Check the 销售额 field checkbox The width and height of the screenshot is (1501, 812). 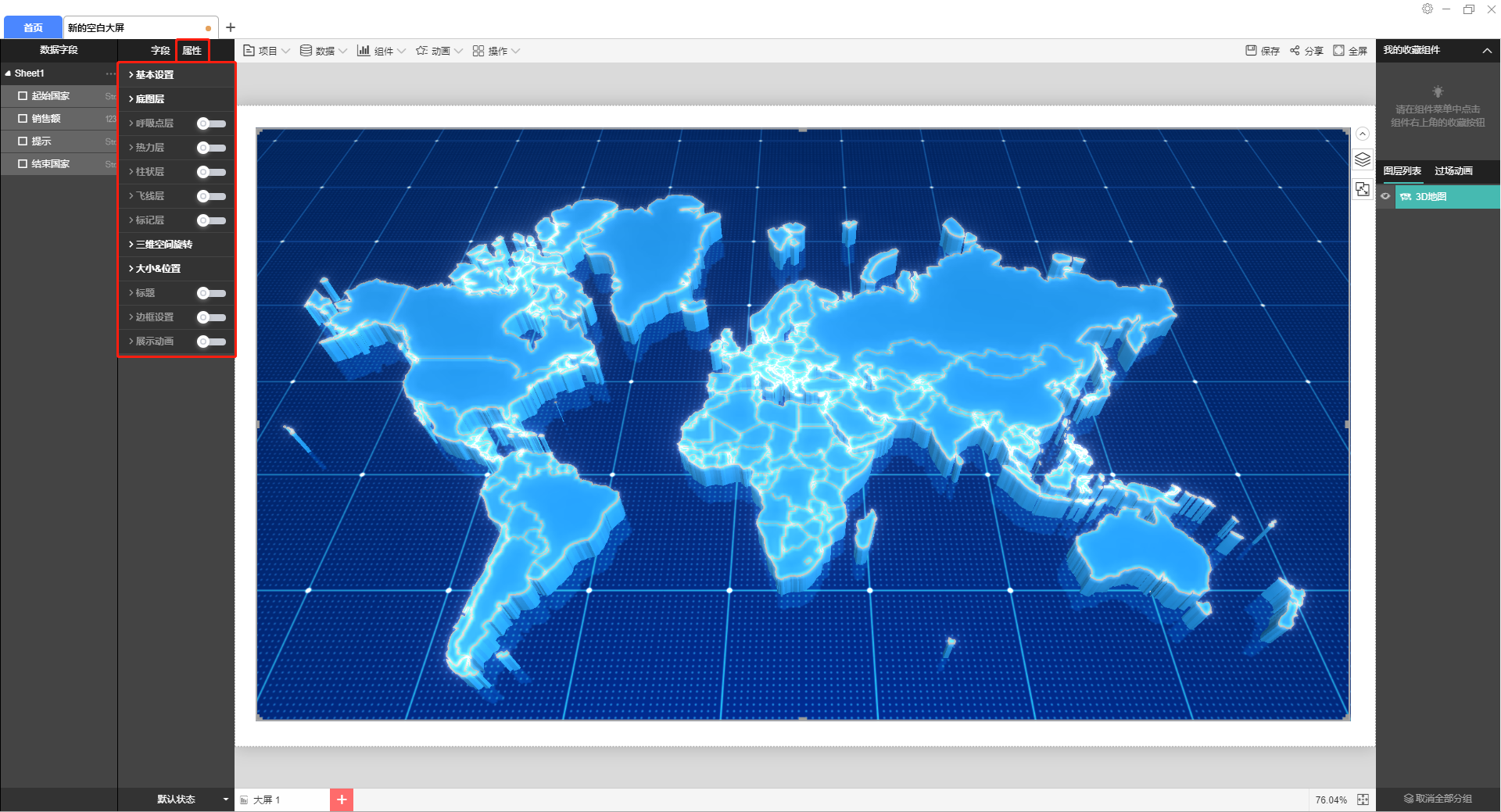point(23,119)
